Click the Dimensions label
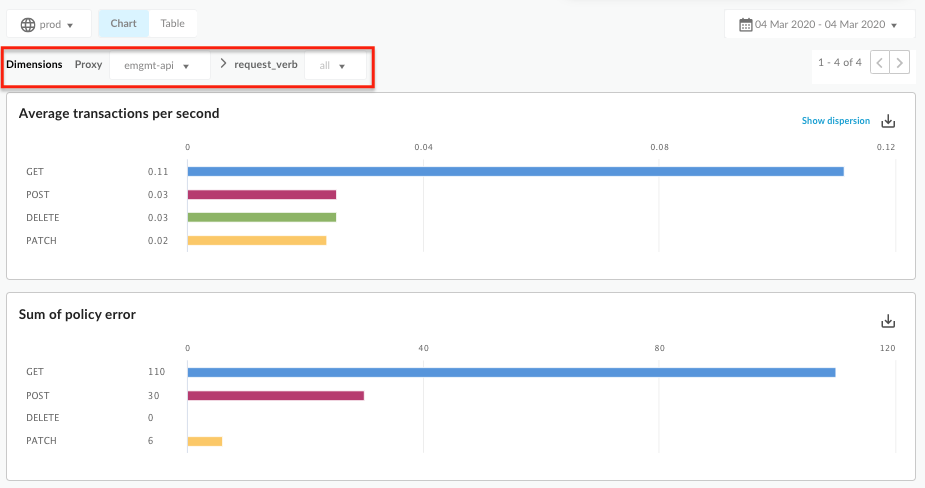Viewport: 925px width, 488px height. pyautogui.click(x=35, y=64)
